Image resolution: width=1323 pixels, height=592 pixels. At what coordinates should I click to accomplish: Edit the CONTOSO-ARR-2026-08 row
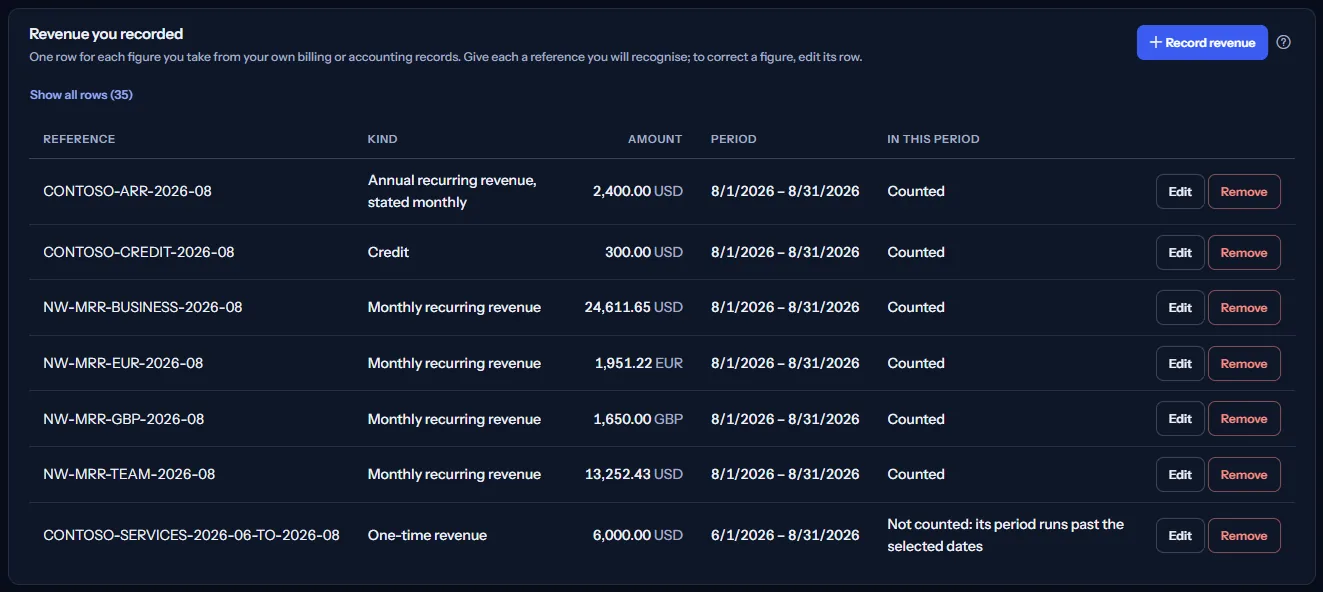pos(1180,192)
